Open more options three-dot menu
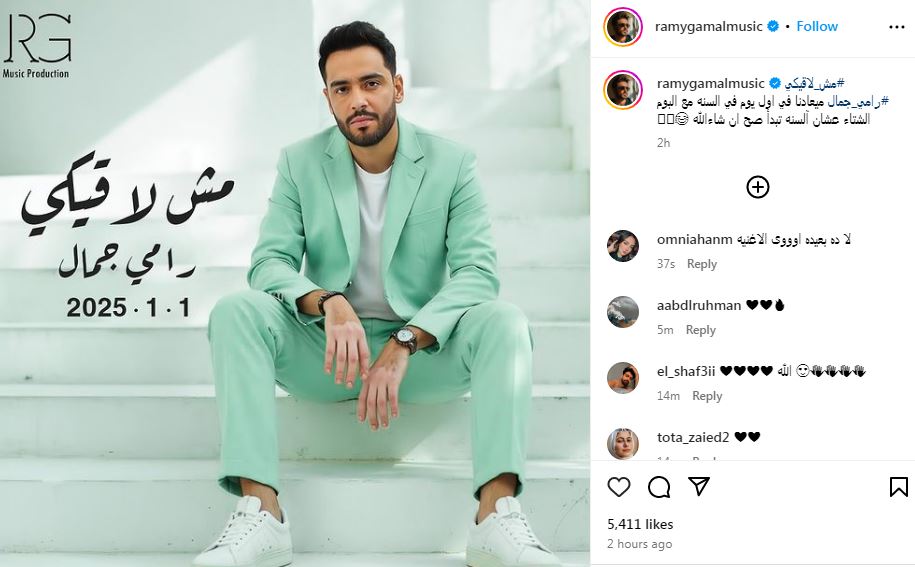The height and width of the screenshot is (567, 915). [897, 27]
